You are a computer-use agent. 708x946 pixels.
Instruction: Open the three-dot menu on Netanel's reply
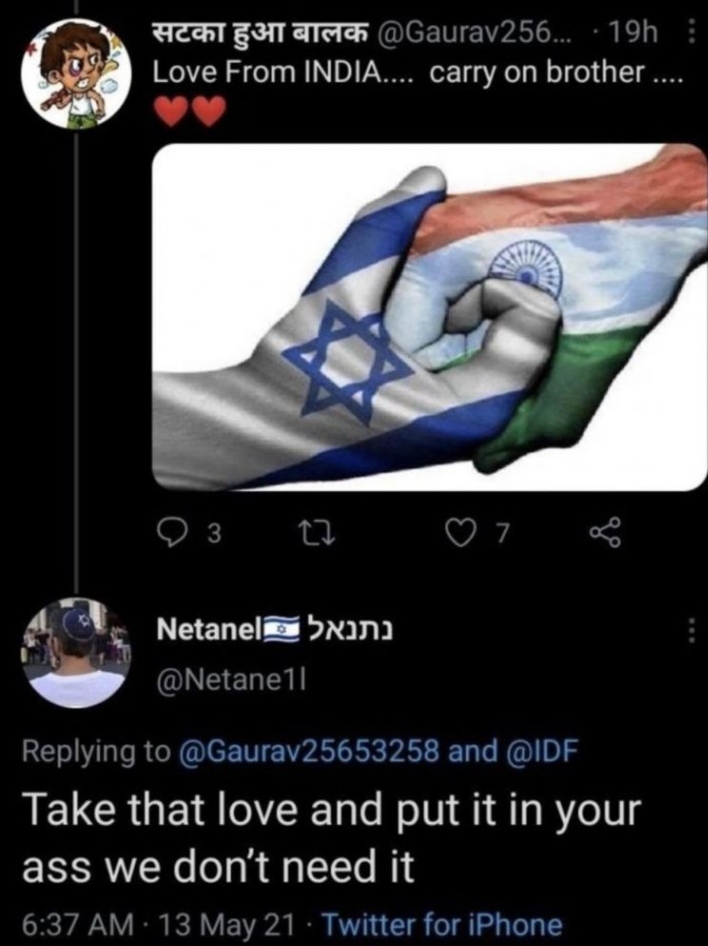[x=691, y=630]
